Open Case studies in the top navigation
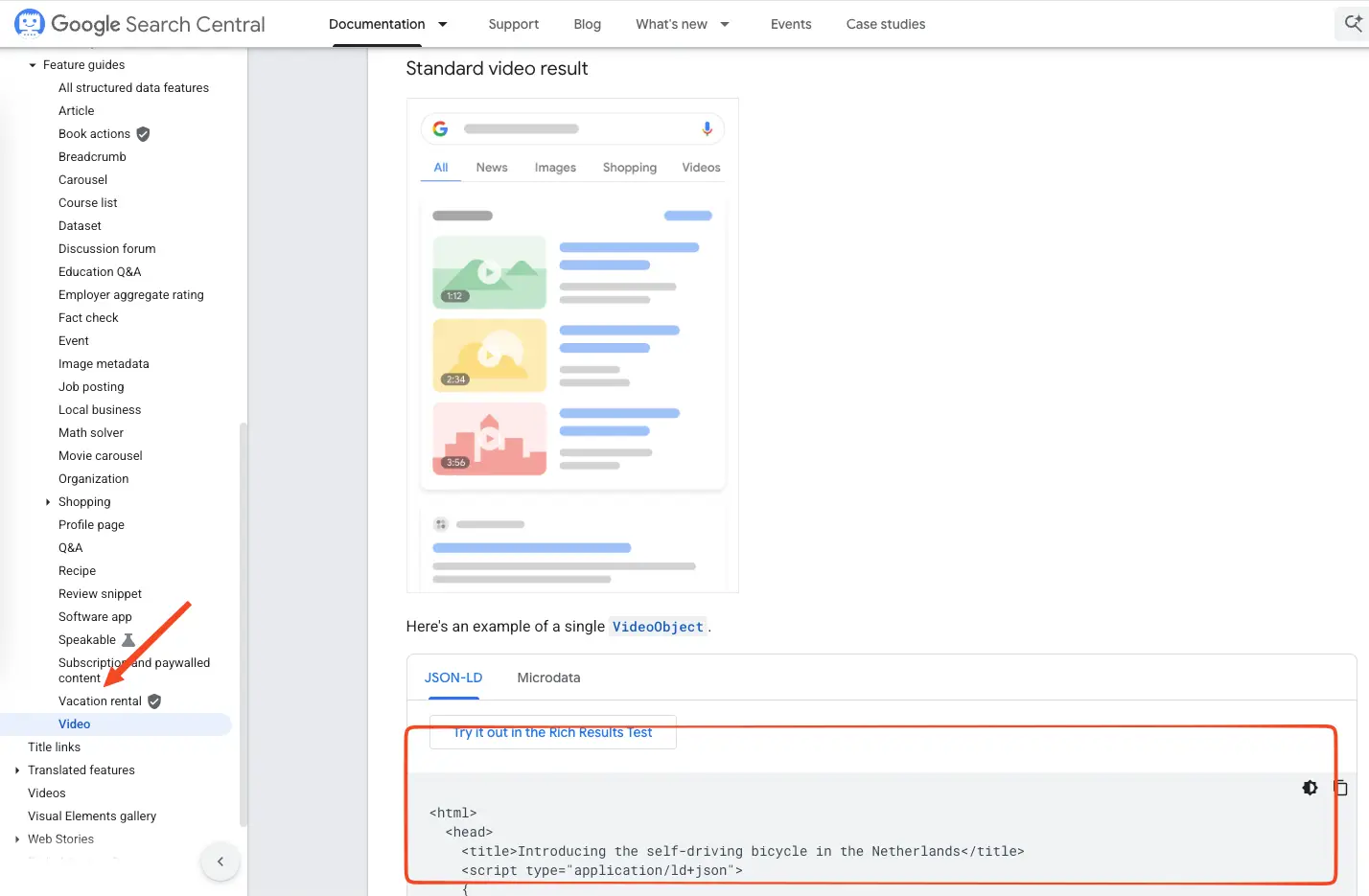 886,24
